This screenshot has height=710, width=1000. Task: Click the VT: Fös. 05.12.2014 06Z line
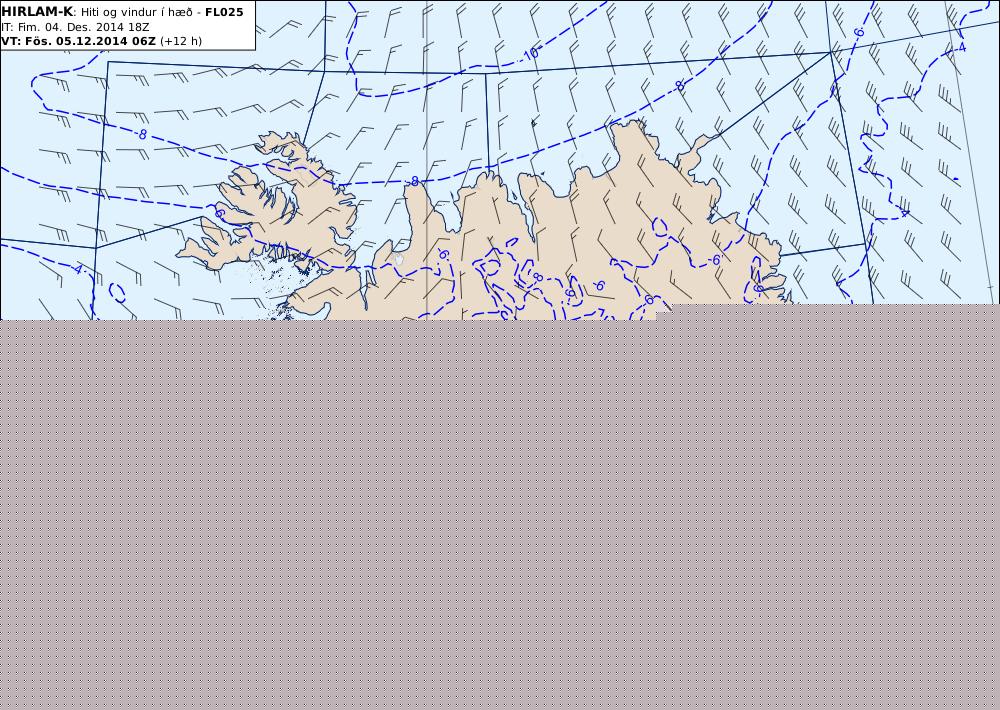tap(78, 41)
